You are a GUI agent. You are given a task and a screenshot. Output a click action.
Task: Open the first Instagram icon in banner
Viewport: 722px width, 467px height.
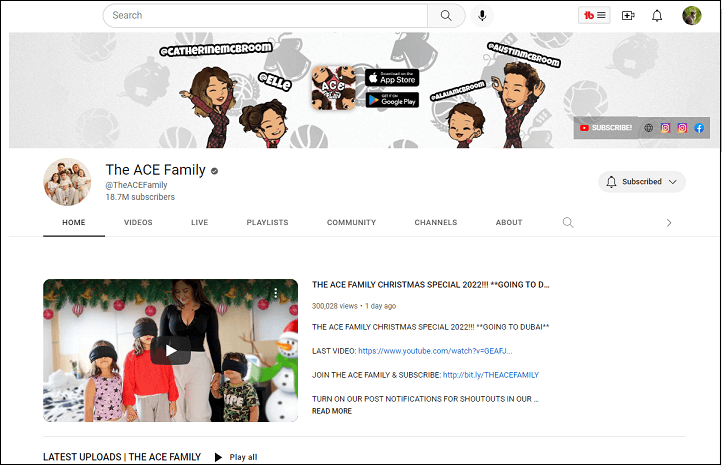(x=665, y=128)
